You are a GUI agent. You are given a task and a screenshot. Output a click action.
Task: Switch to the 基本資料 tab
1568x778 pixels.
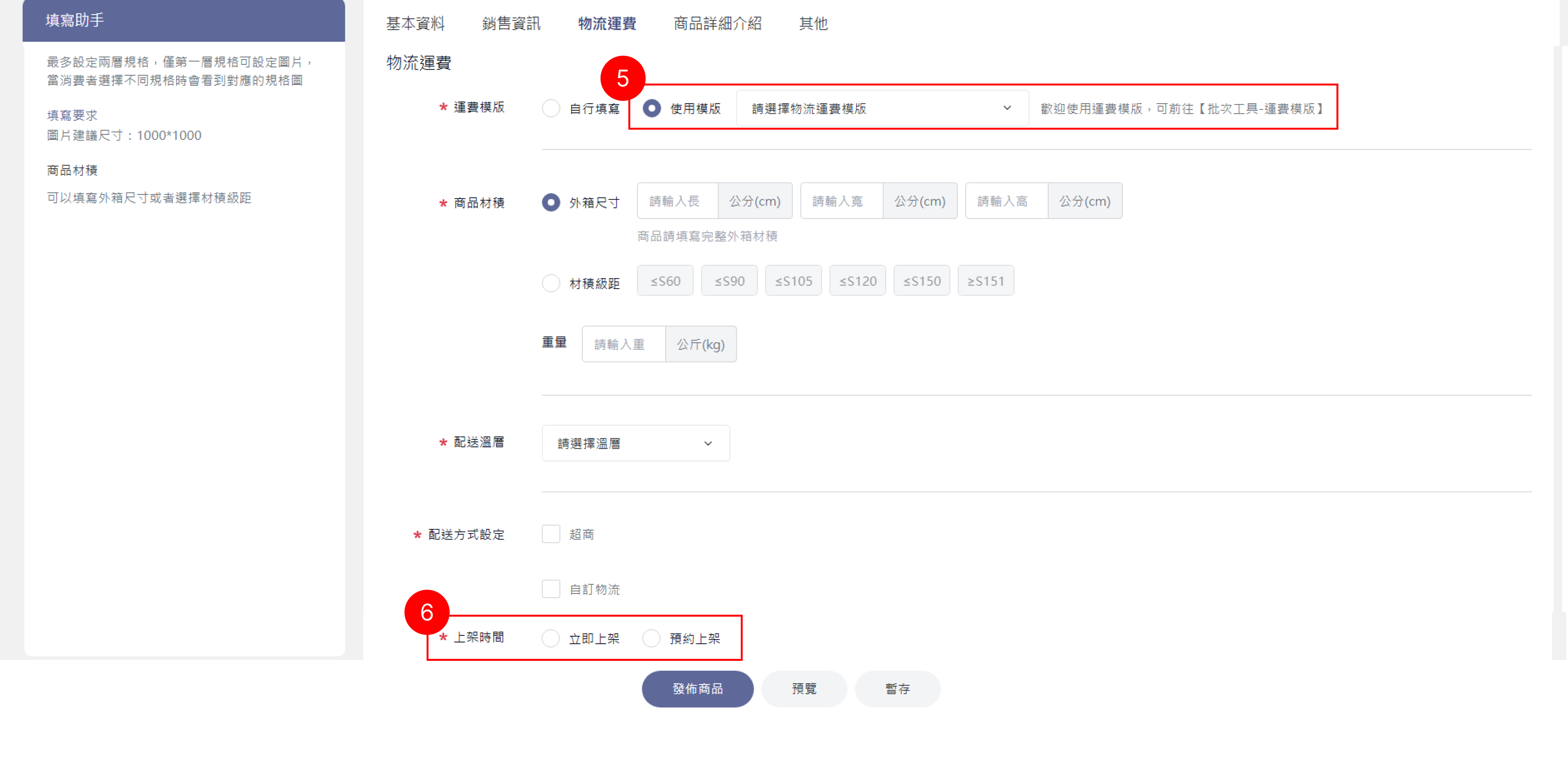415,24
